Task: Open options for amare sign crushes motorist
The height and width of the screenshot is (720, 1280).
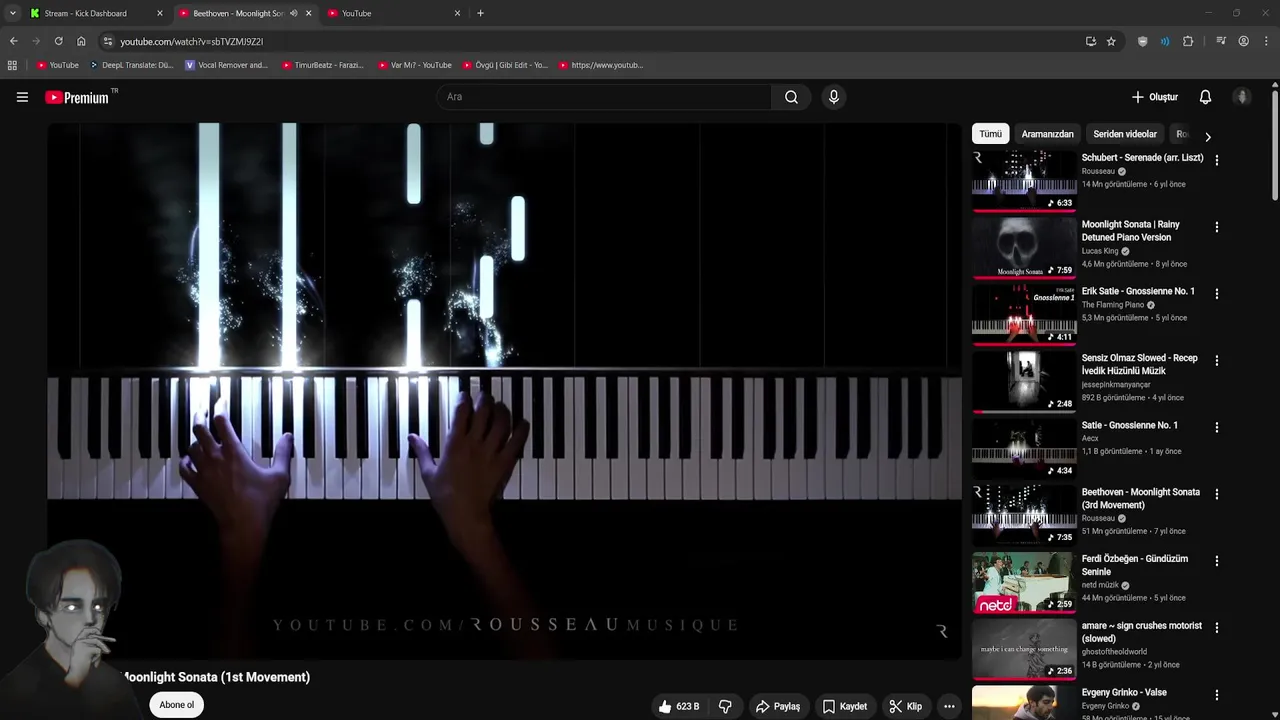Action: coord(1216,628)
